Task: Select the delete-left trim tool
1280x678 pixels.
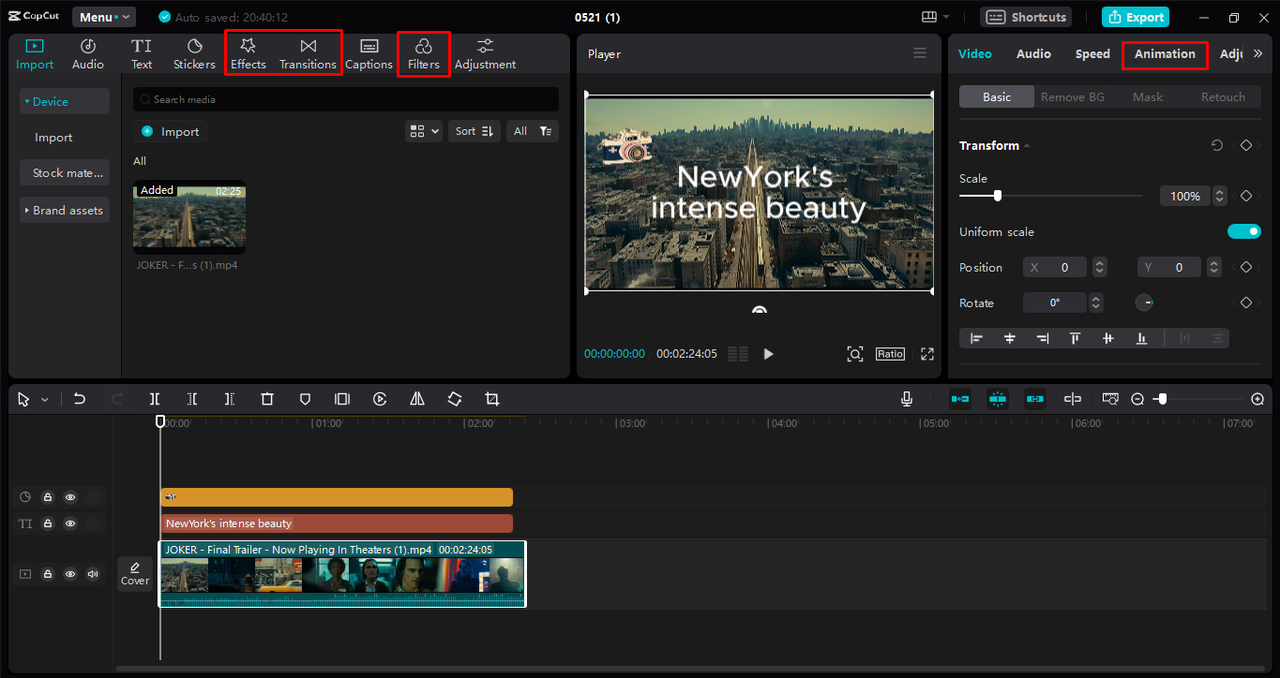Action: (x=192, y=399)
